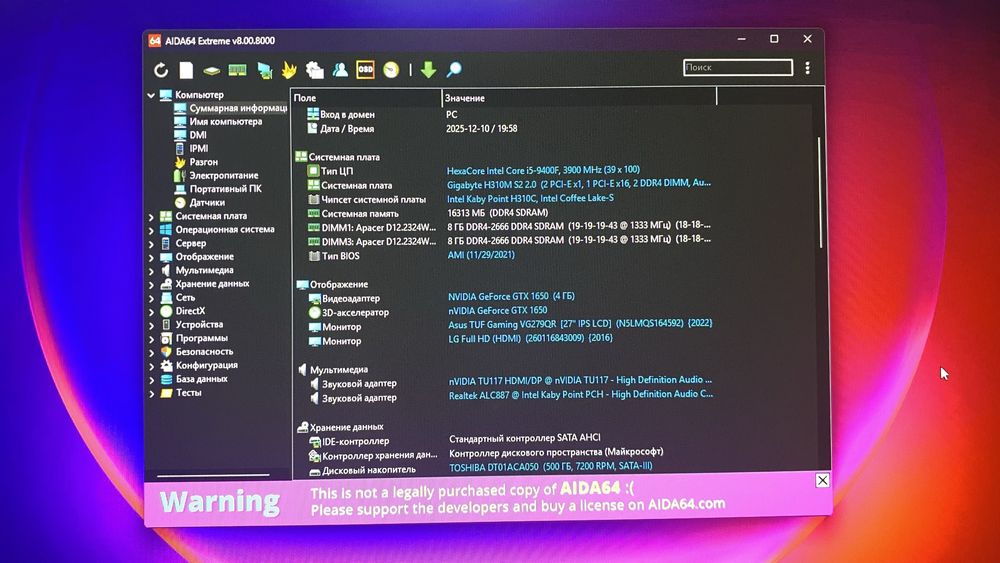This screenshot has width=1000, height=563.
Task: Collapse the Компьютер tree node
Action: (x=151, y=95)
